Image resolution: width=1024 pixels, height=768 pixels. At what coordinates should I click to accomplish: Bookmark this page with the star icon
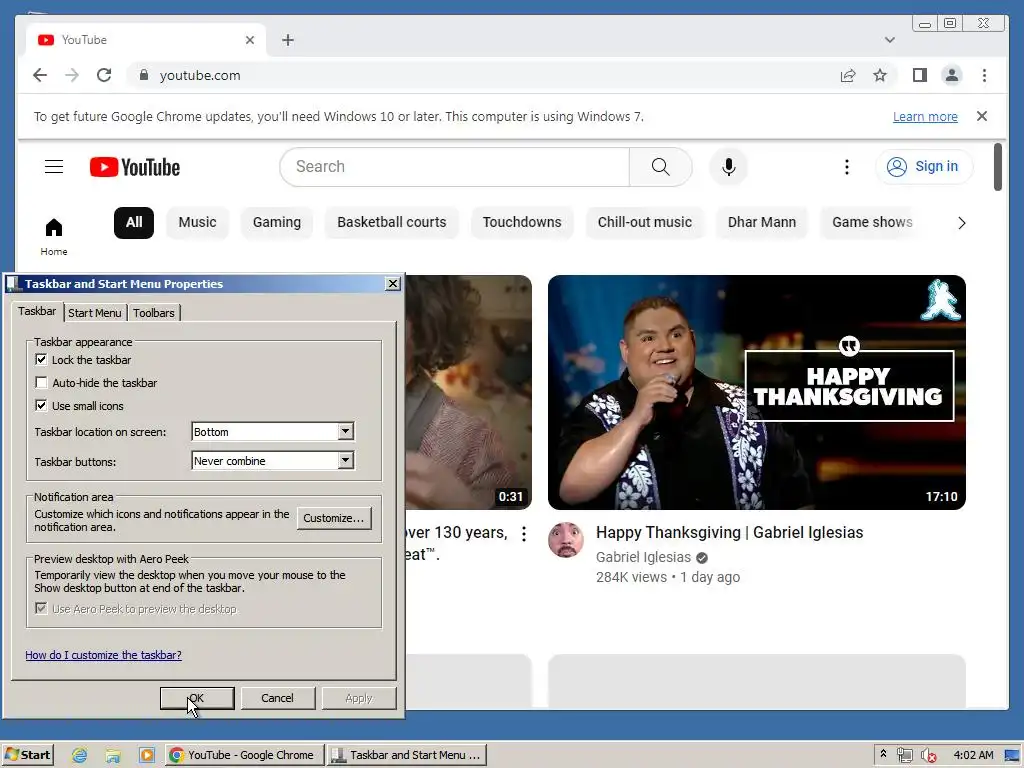880,75
